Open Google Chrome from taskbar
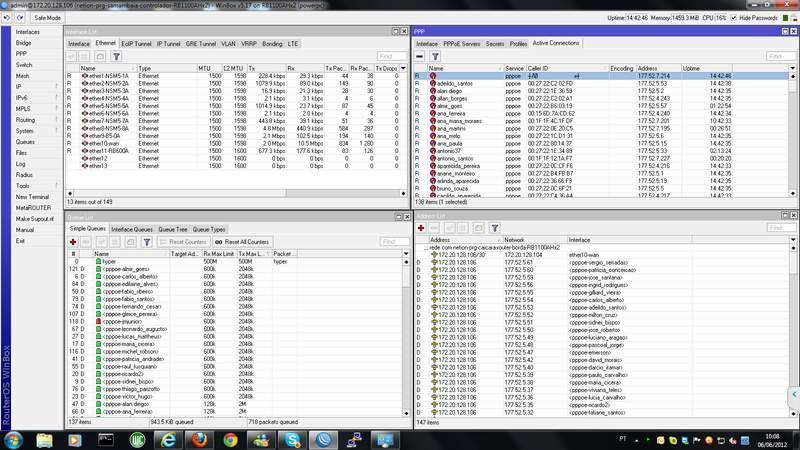 tap(230, 440)
